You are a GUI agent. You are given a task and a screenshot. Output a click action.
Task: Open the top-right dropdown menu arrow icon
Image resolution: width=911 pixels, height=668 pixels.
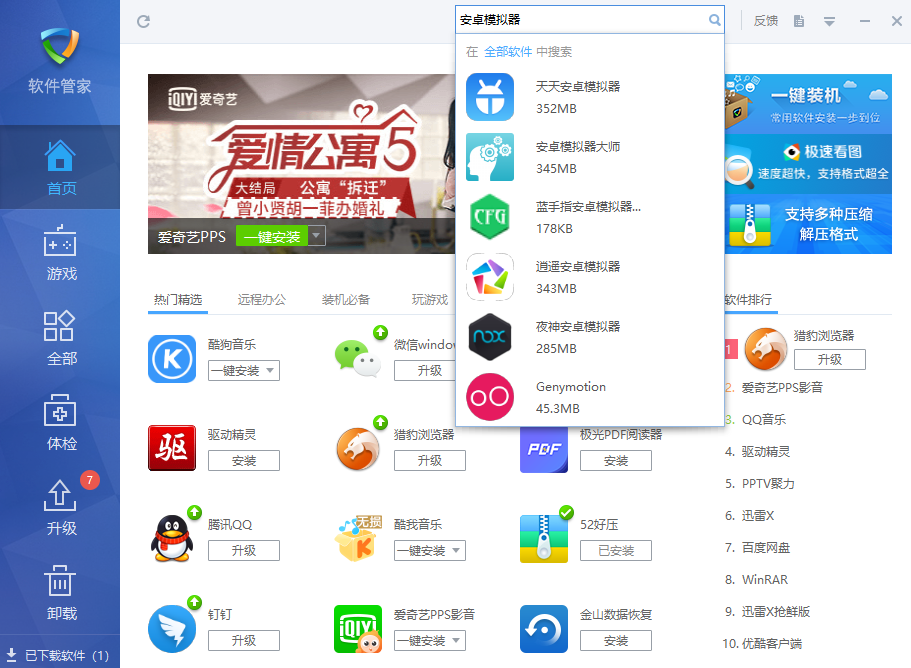tap(829, 21)
